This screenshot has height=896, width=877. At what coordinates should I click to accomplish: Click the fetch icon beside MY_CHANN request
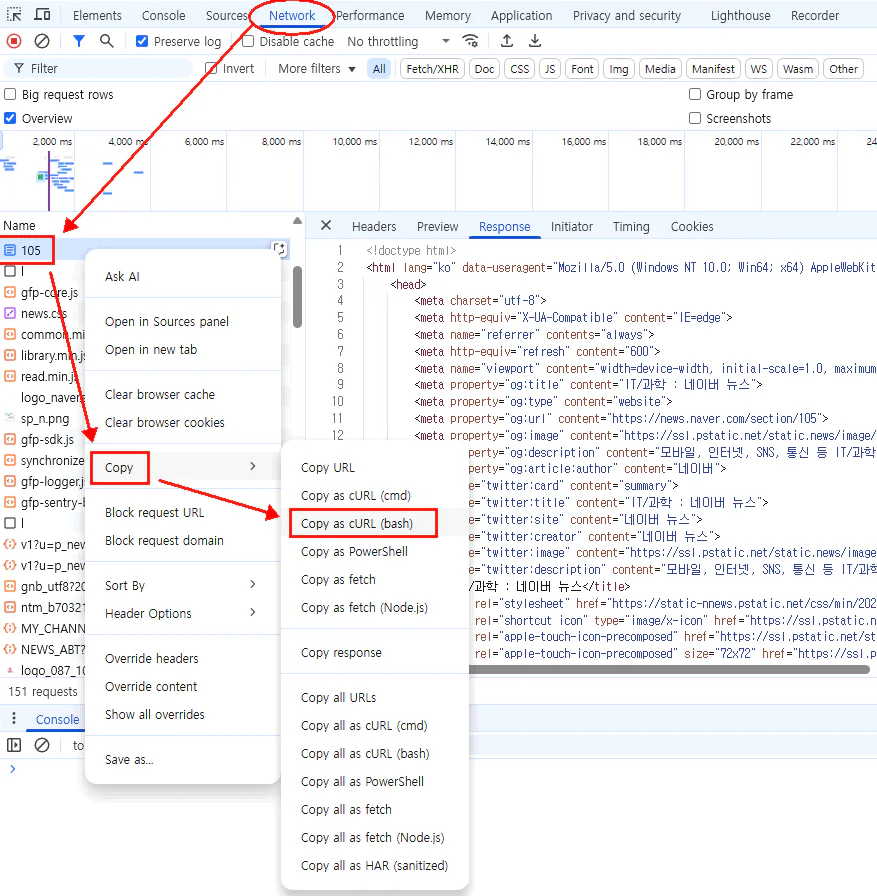pyautogui.click(x=10, y=629)
